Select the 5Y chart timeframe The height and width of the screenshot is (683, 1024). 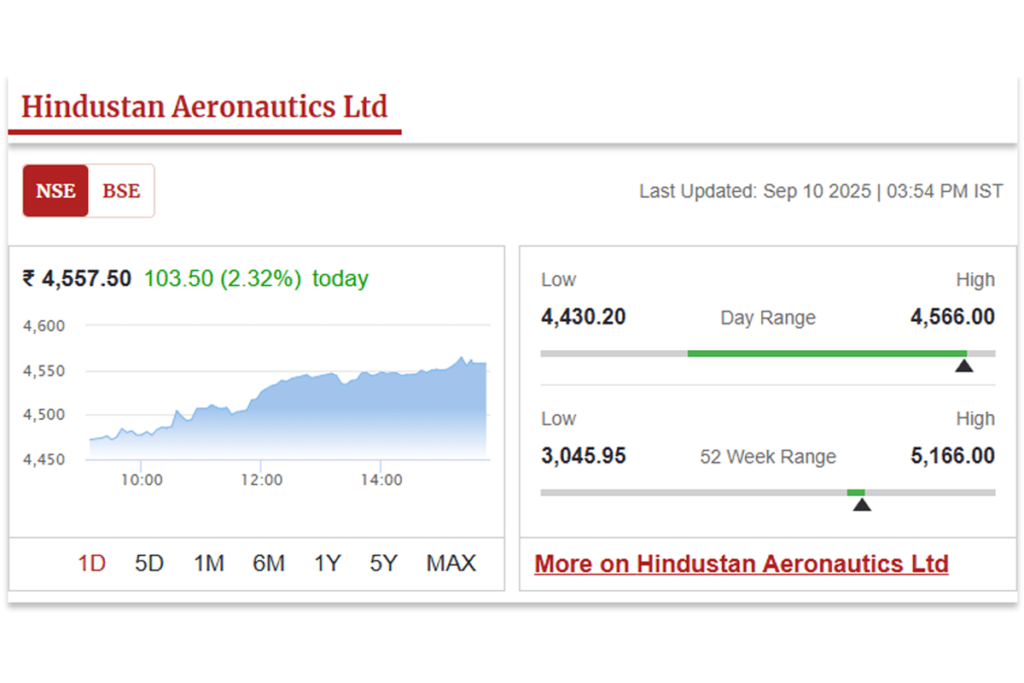point(383,563)
